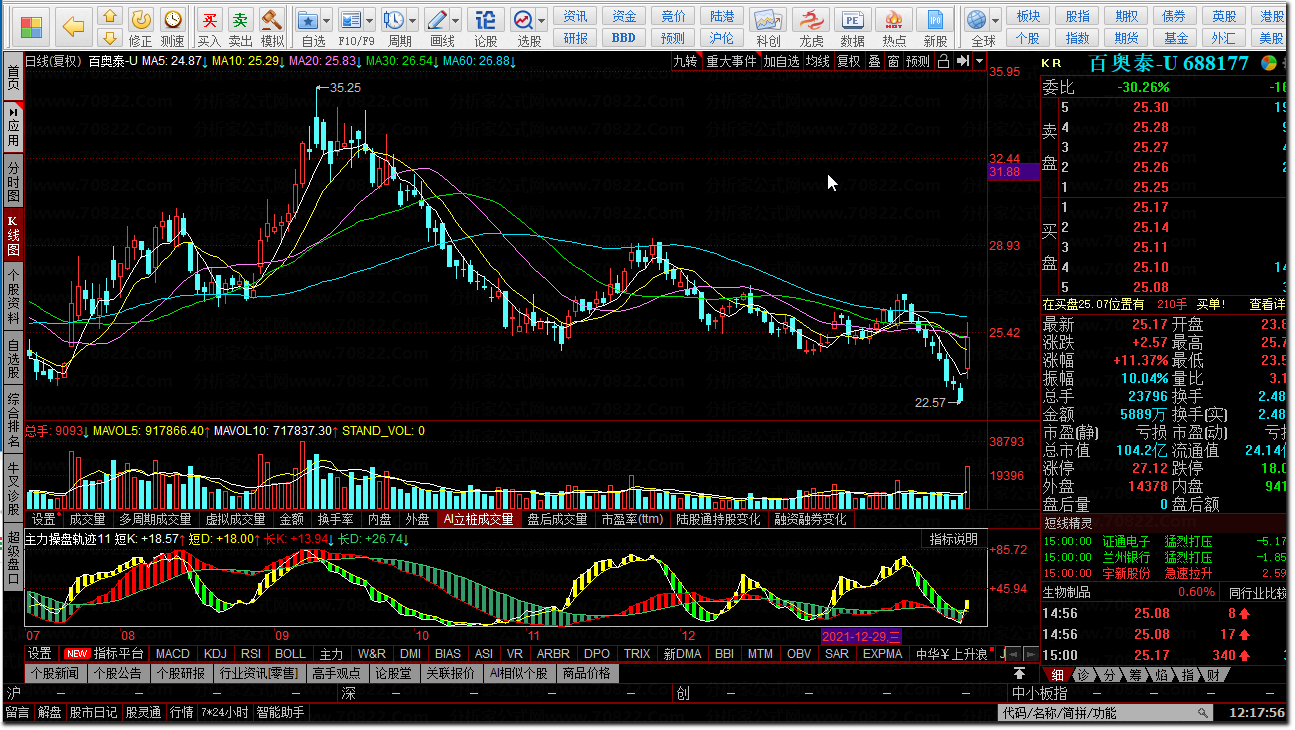
Task: Click the lock icon on chart toolbar
Action: [943, 61]
